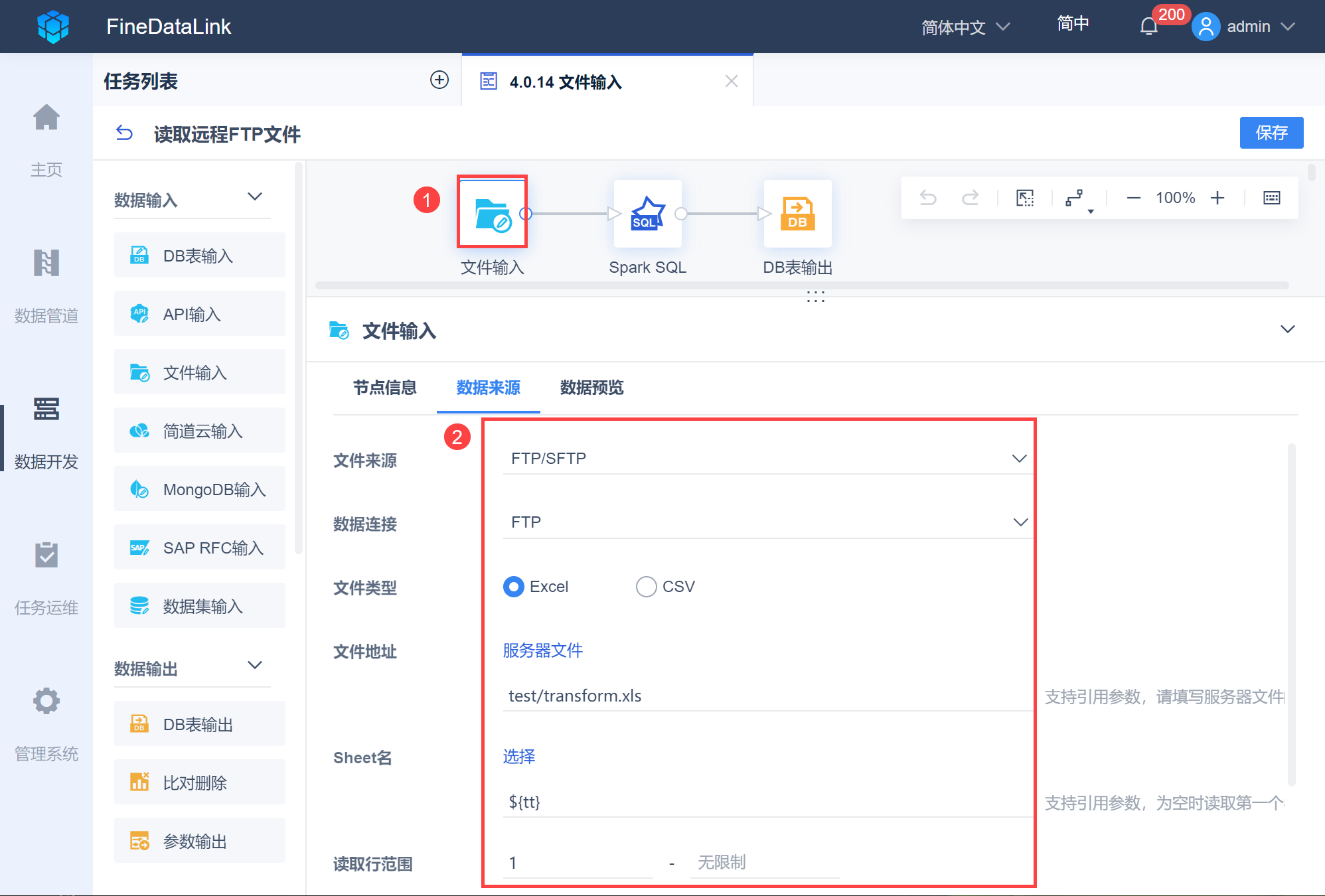Click the undo arrow in canvas toolbar

(x=928, y=198)
